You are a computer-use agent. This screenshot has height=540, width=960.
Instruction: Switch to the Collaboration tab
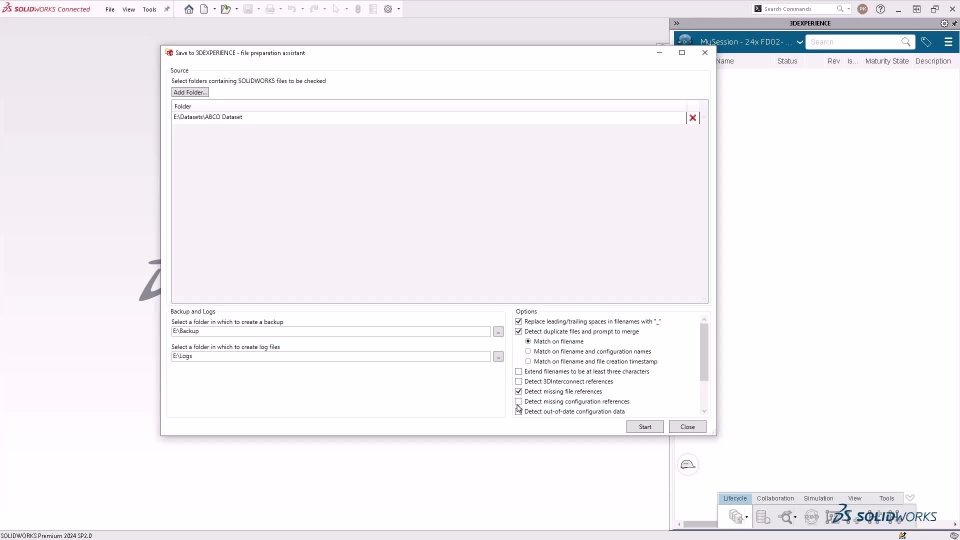pos(775,498)
